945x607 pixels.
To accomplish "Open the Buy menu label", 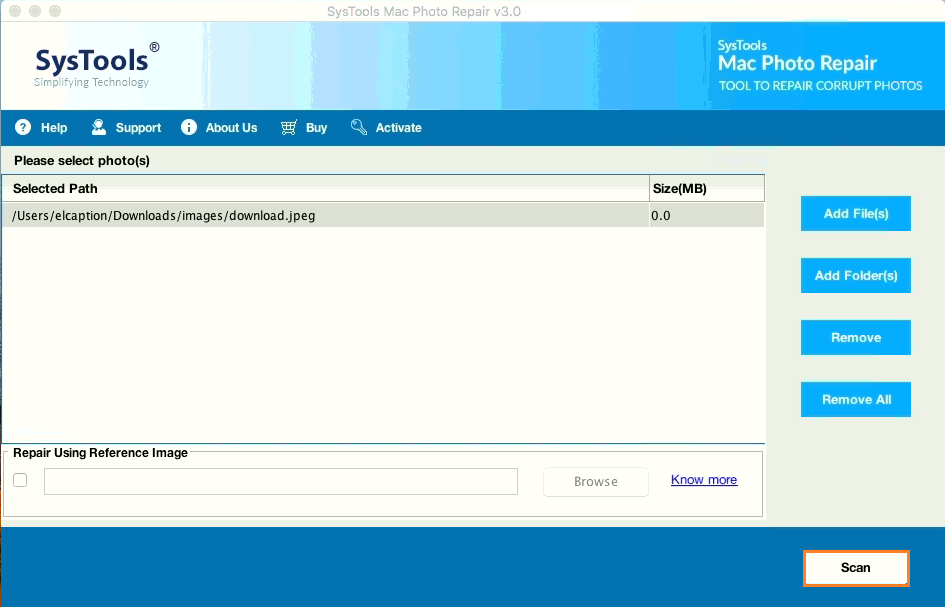I will pyautogui.click(x=316, y=128).
